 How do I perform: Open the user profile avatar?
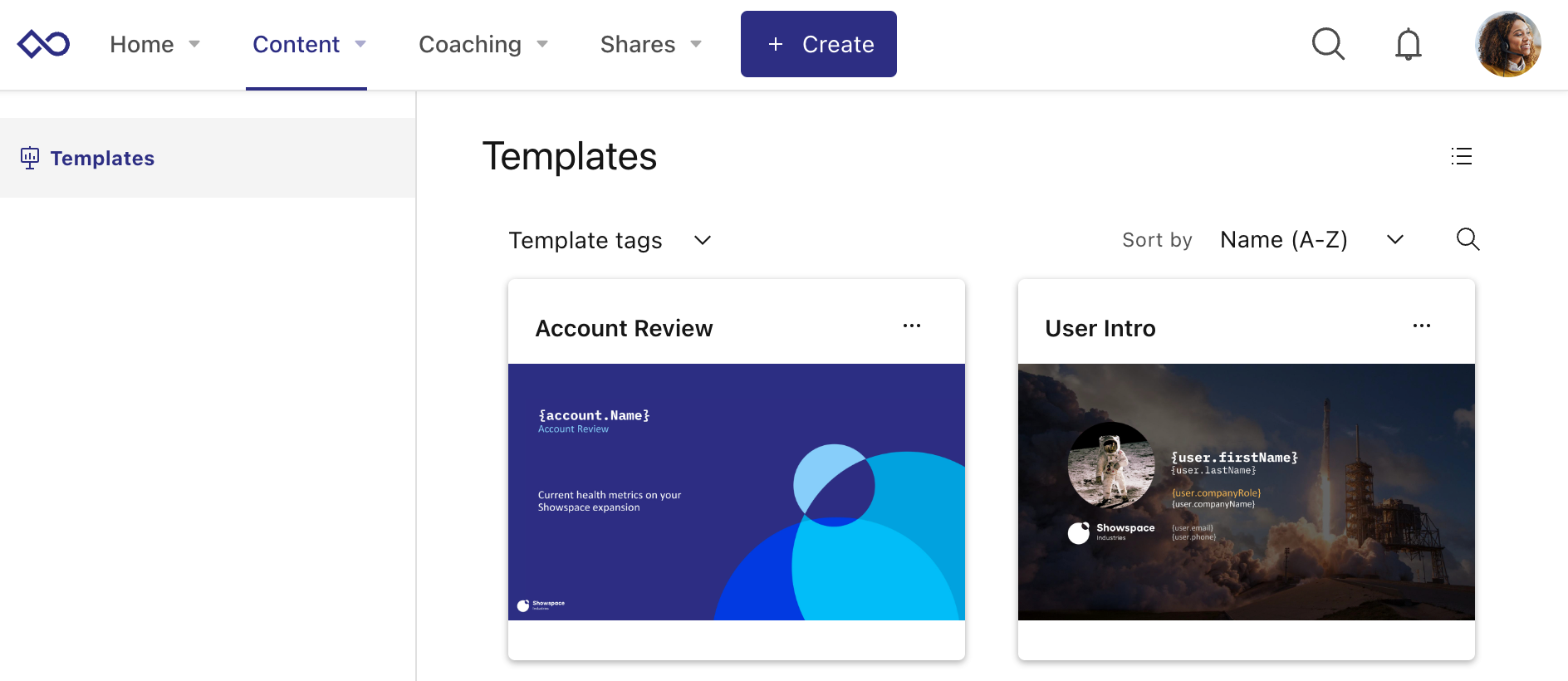1507,44
